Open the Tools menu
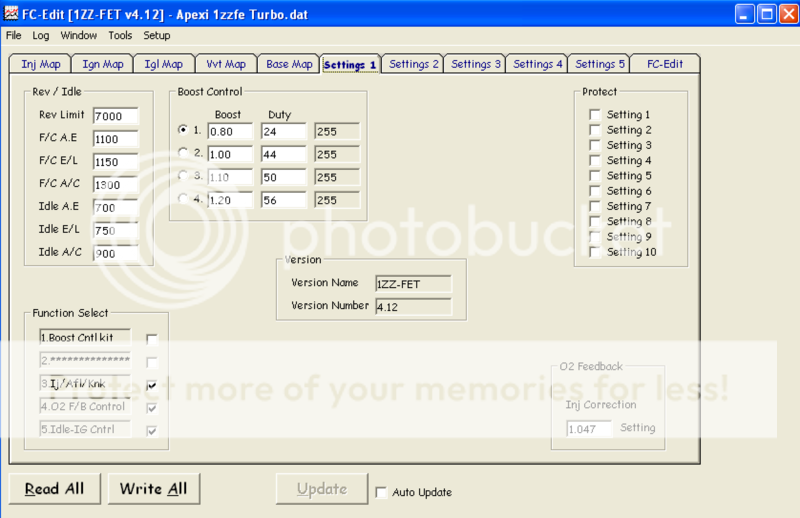Viewport: 800px width, 518px height. pos(120,35)
